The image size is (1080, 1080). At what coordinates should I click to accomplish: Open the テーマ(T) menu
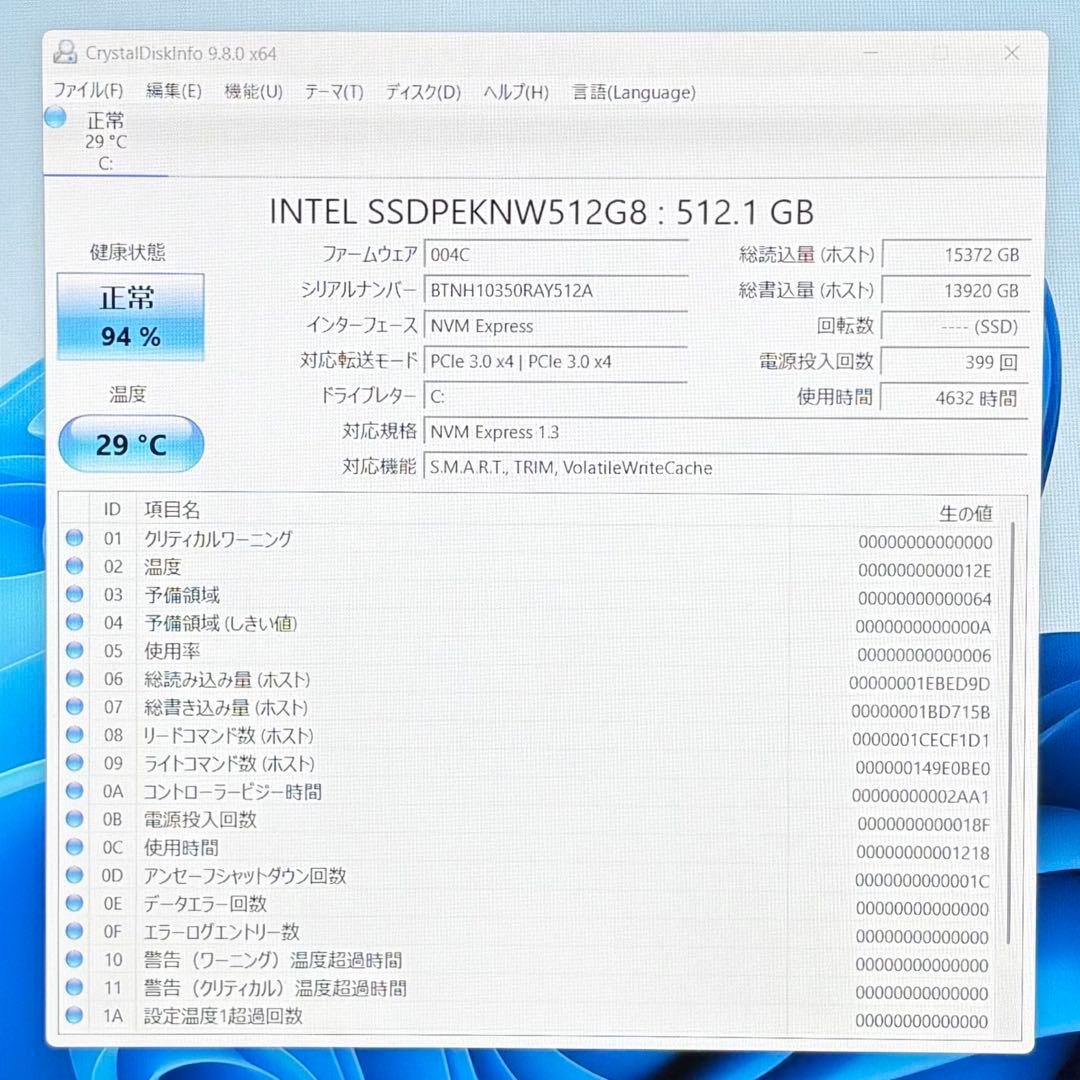(334, 92)
